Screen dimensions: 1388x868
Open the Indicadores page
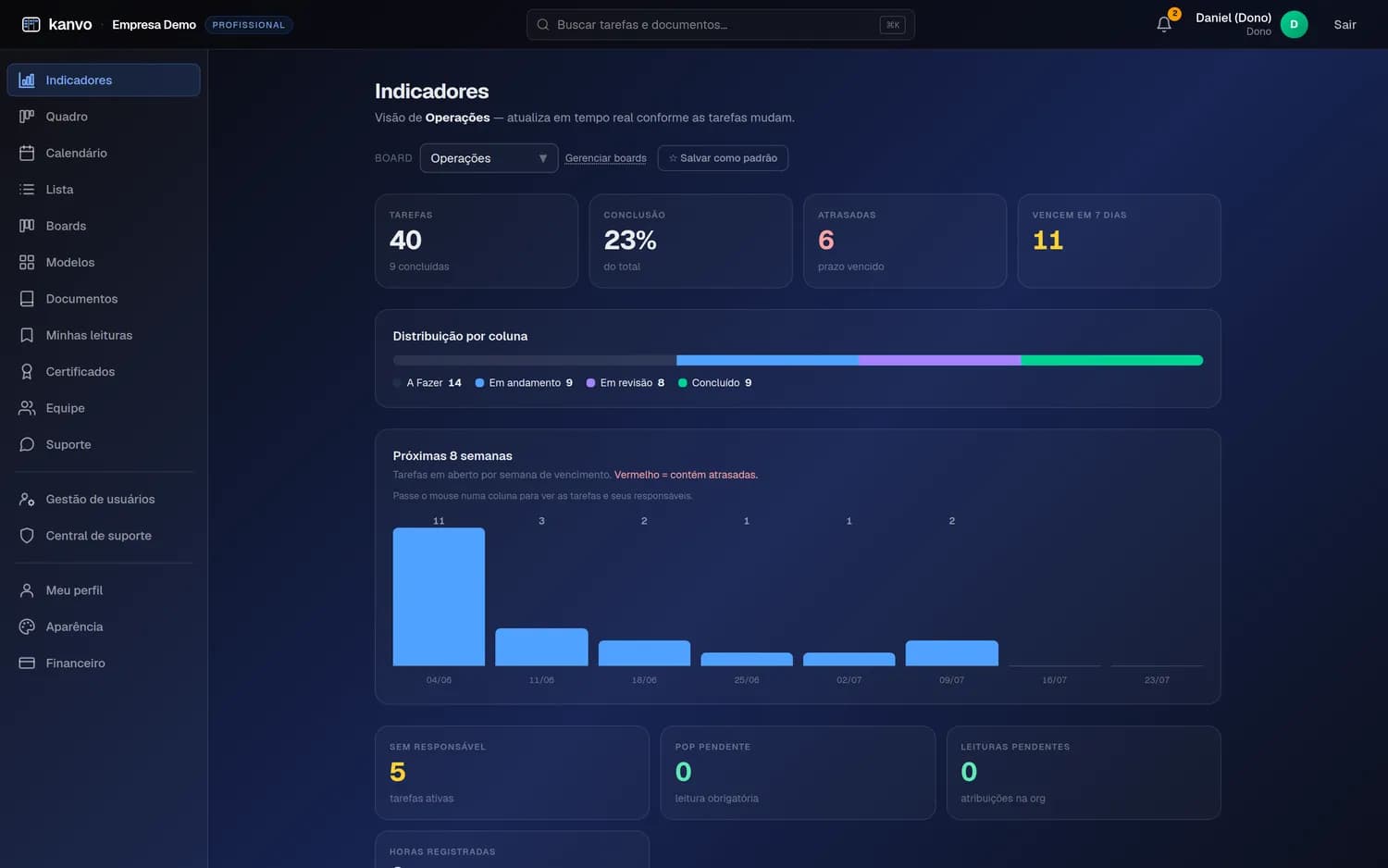click(104, 81)
